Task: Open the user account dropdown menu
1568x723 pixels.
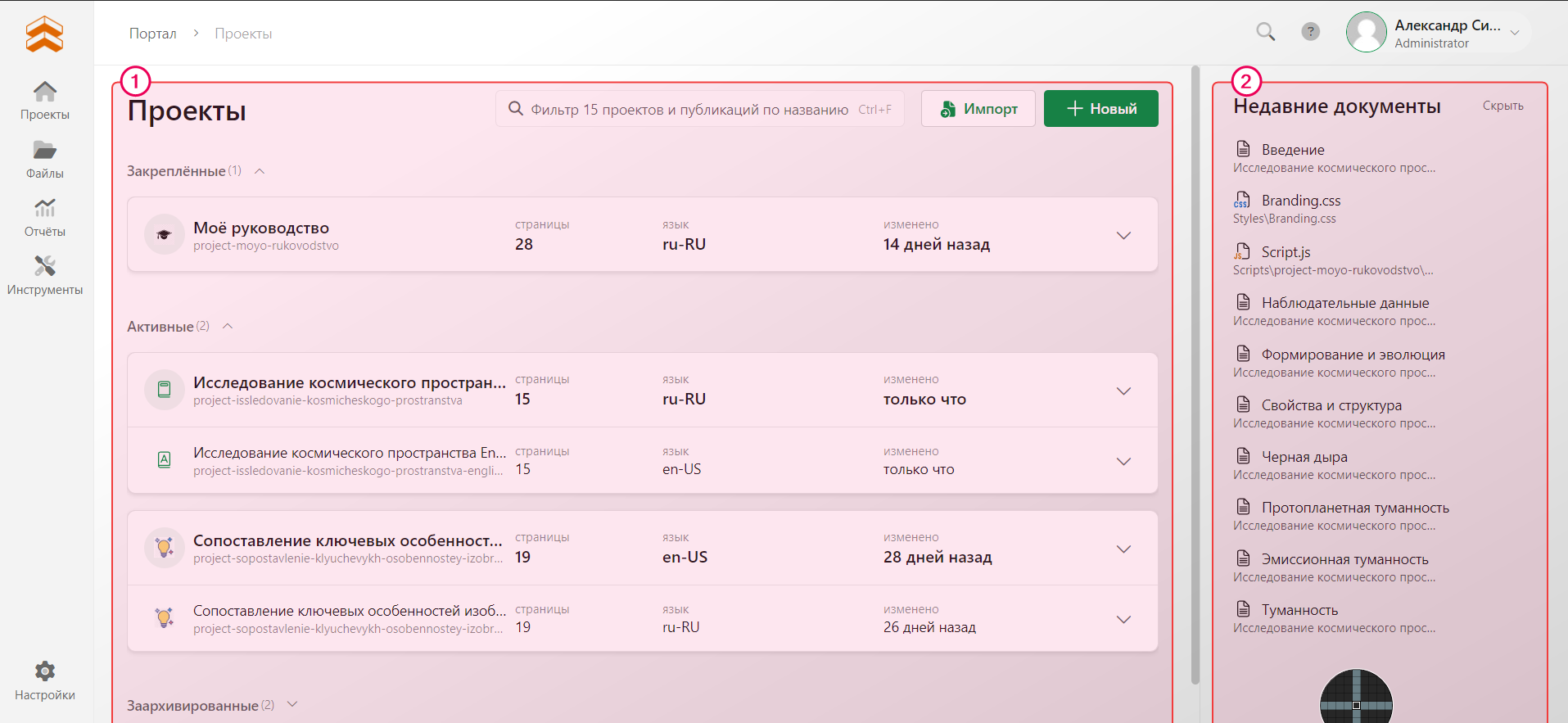Action: (x=1515, y=33)
